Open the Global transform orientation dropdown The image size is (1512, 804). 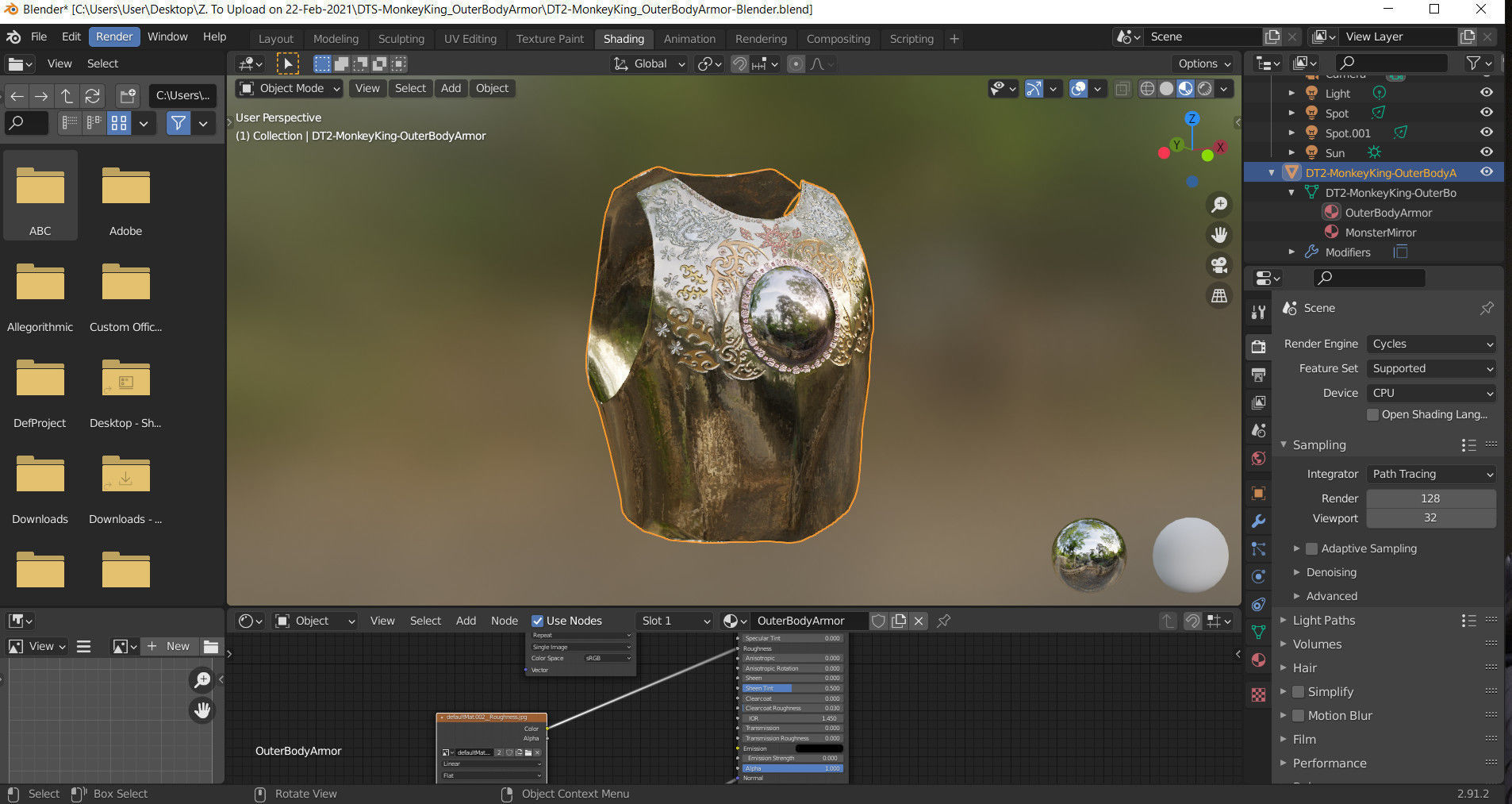(x=649, y=63)
